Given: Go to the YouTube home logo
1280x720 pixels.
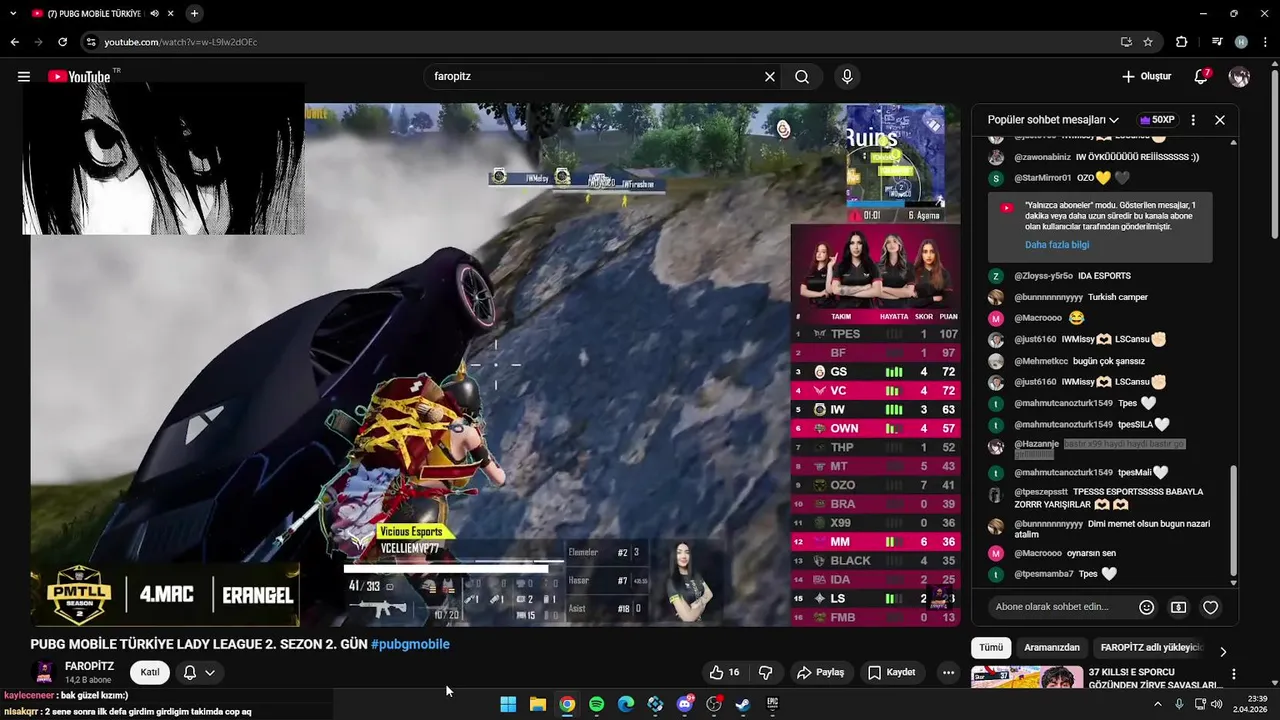Looking at the screenshot, I should pyautogui.click(x=79, y=76).
